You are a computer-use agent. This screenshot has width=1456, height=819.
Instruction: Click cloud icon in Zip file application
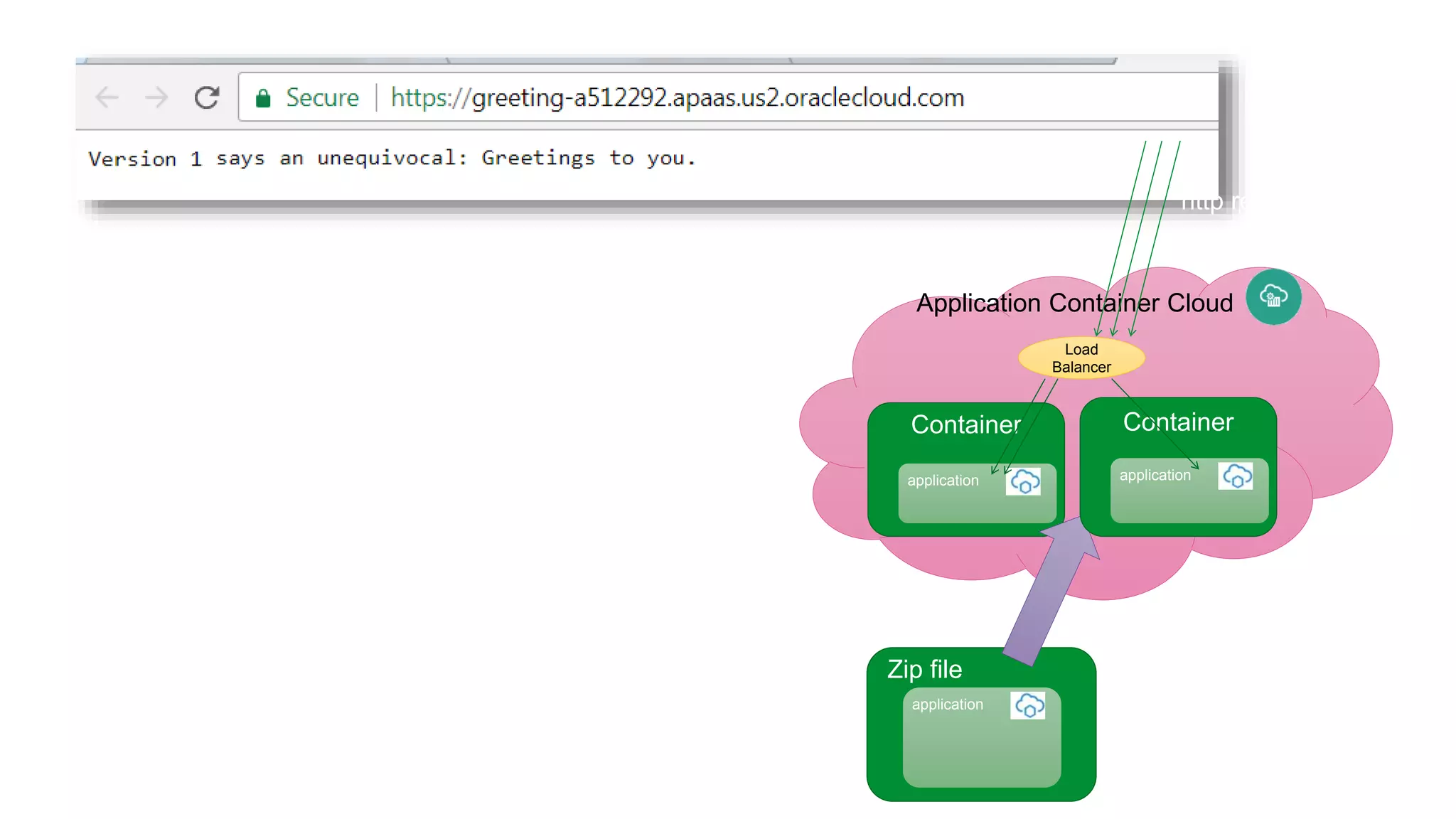pyautogui.click(x=1028, y=705)
